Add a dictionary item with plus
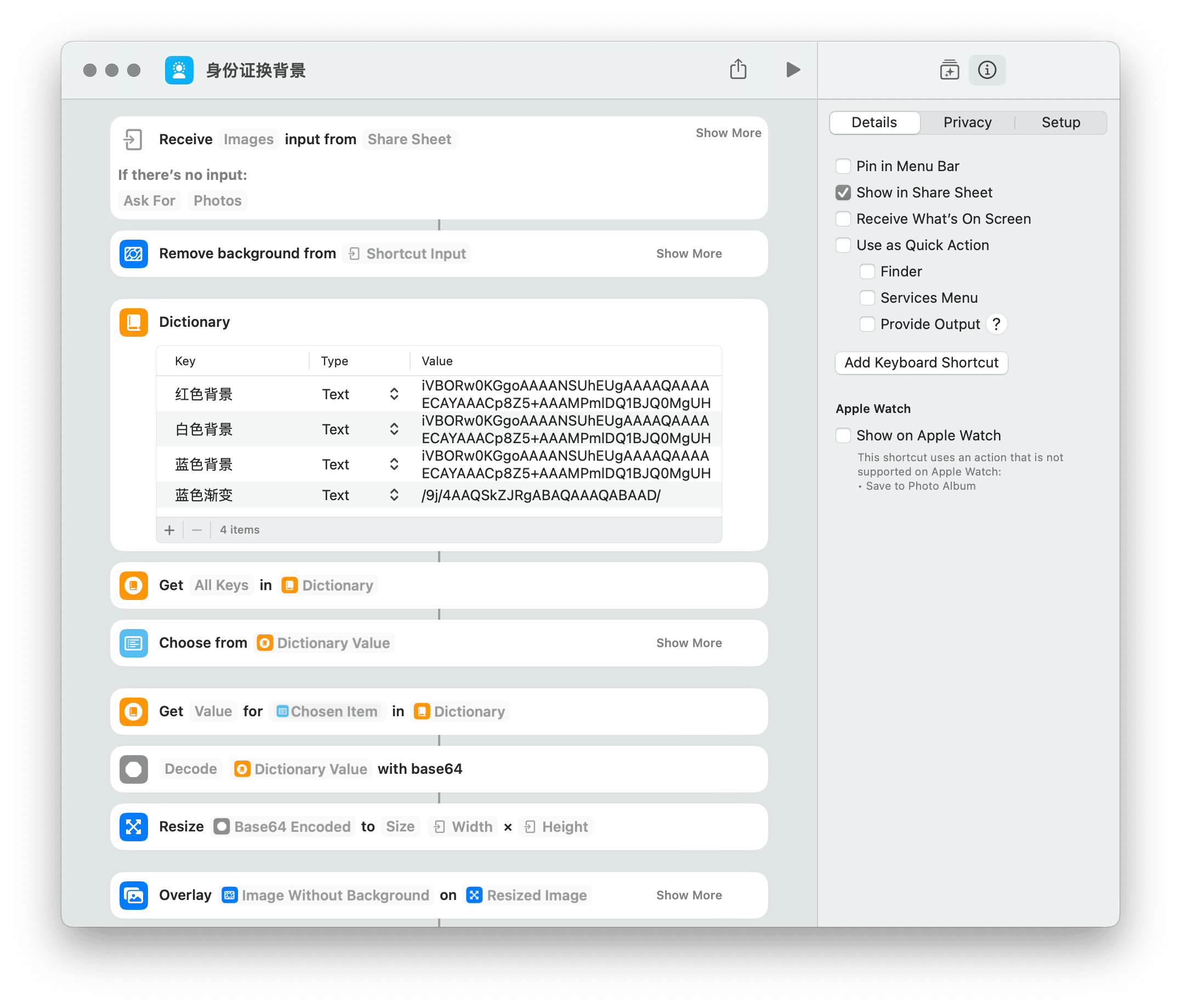 [169, 530]
